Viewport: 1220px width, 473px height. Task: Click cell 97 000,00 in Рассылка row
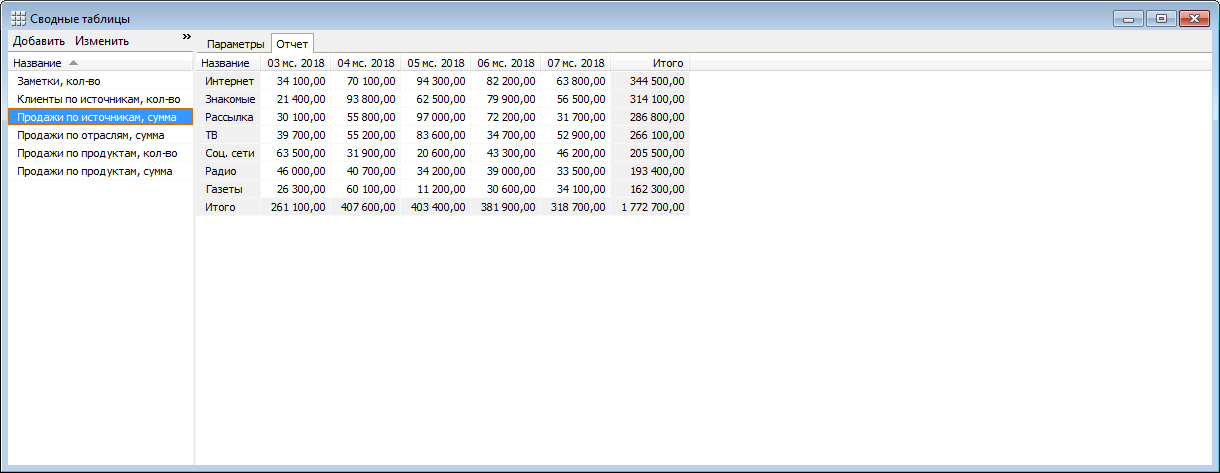pos(436,117)
